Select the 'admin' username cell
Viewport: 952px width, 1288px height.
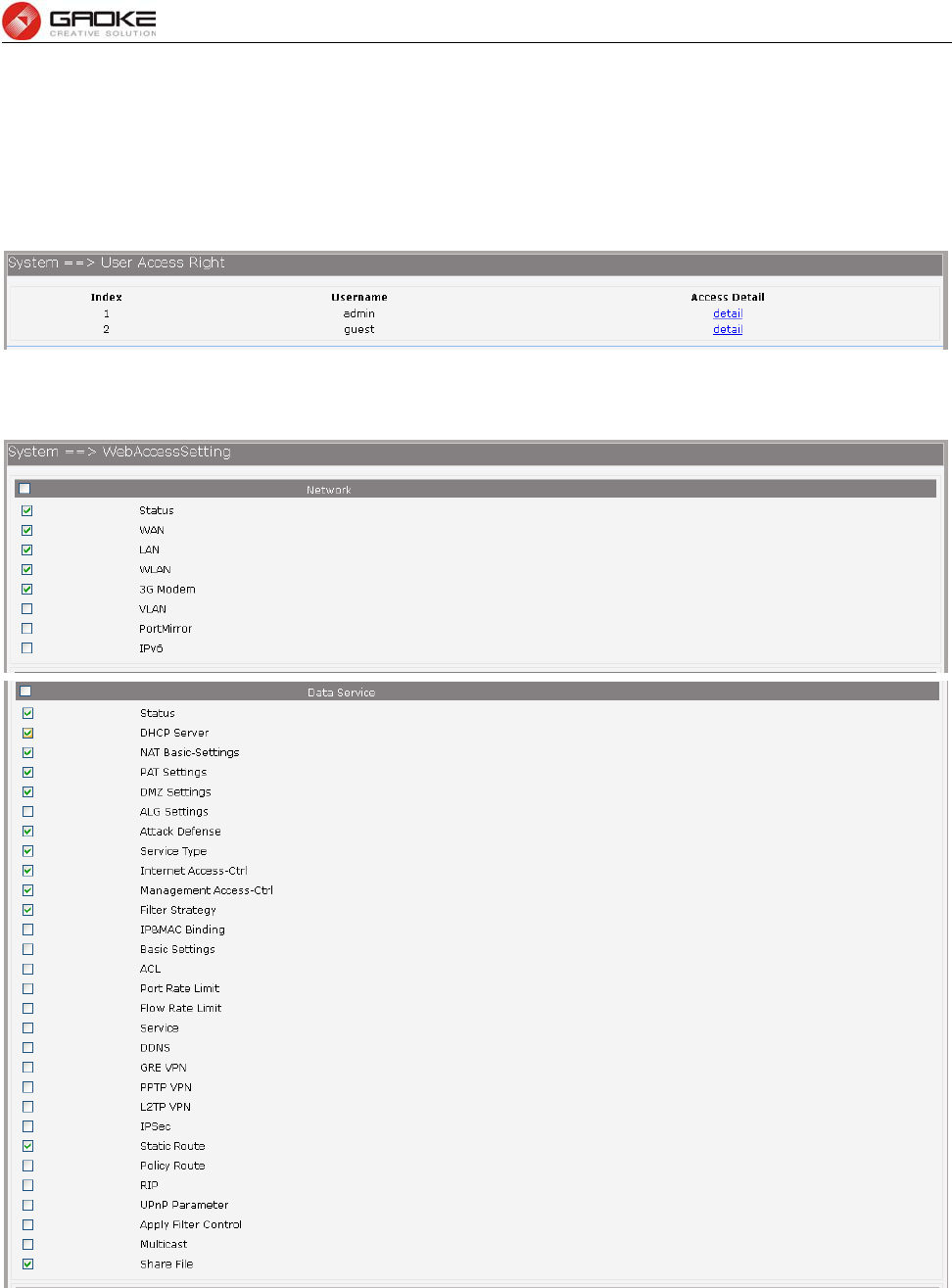click(359, 313)
